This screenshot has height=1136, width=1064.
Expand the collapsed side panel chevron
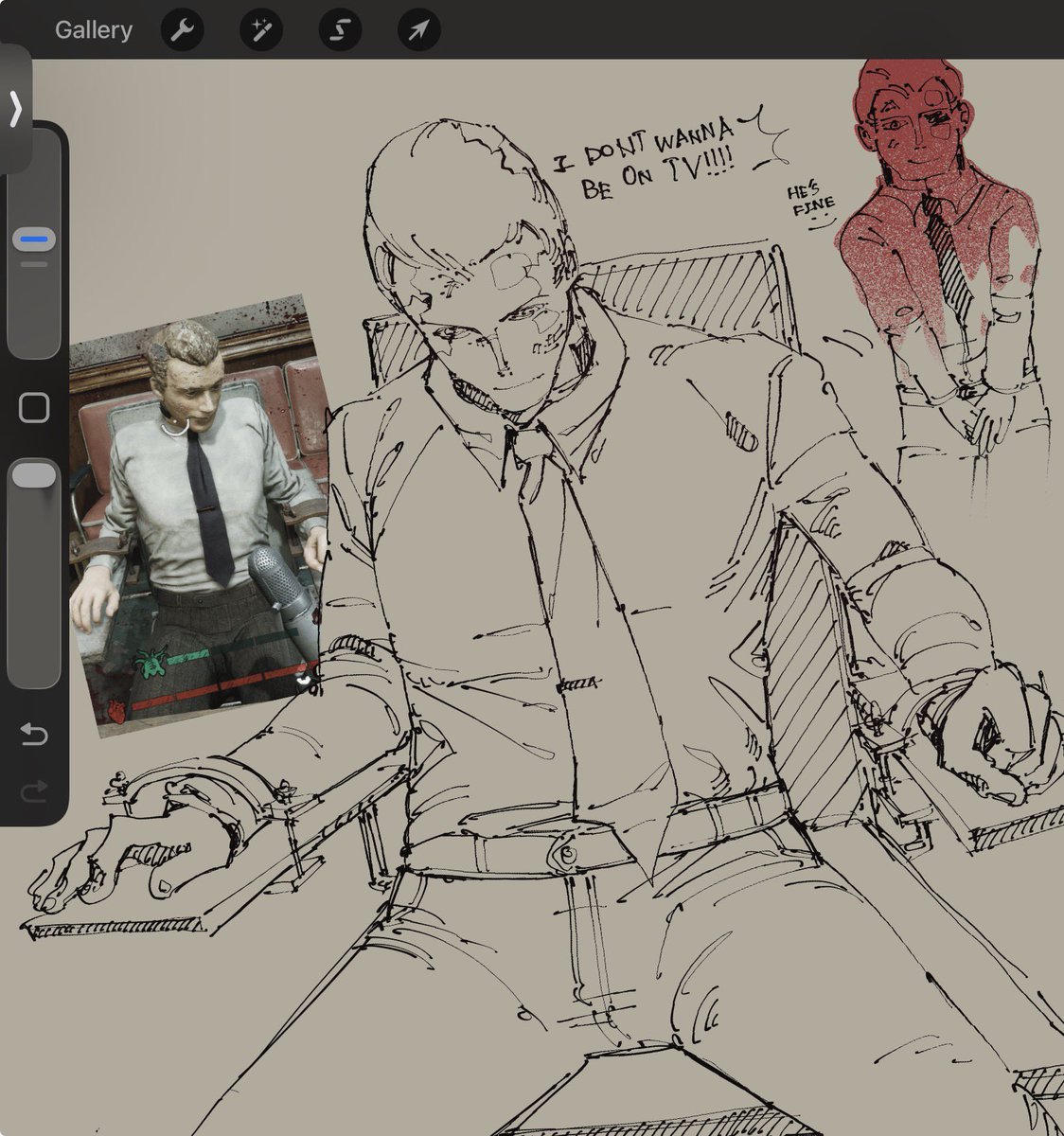[x=15, y=109]
